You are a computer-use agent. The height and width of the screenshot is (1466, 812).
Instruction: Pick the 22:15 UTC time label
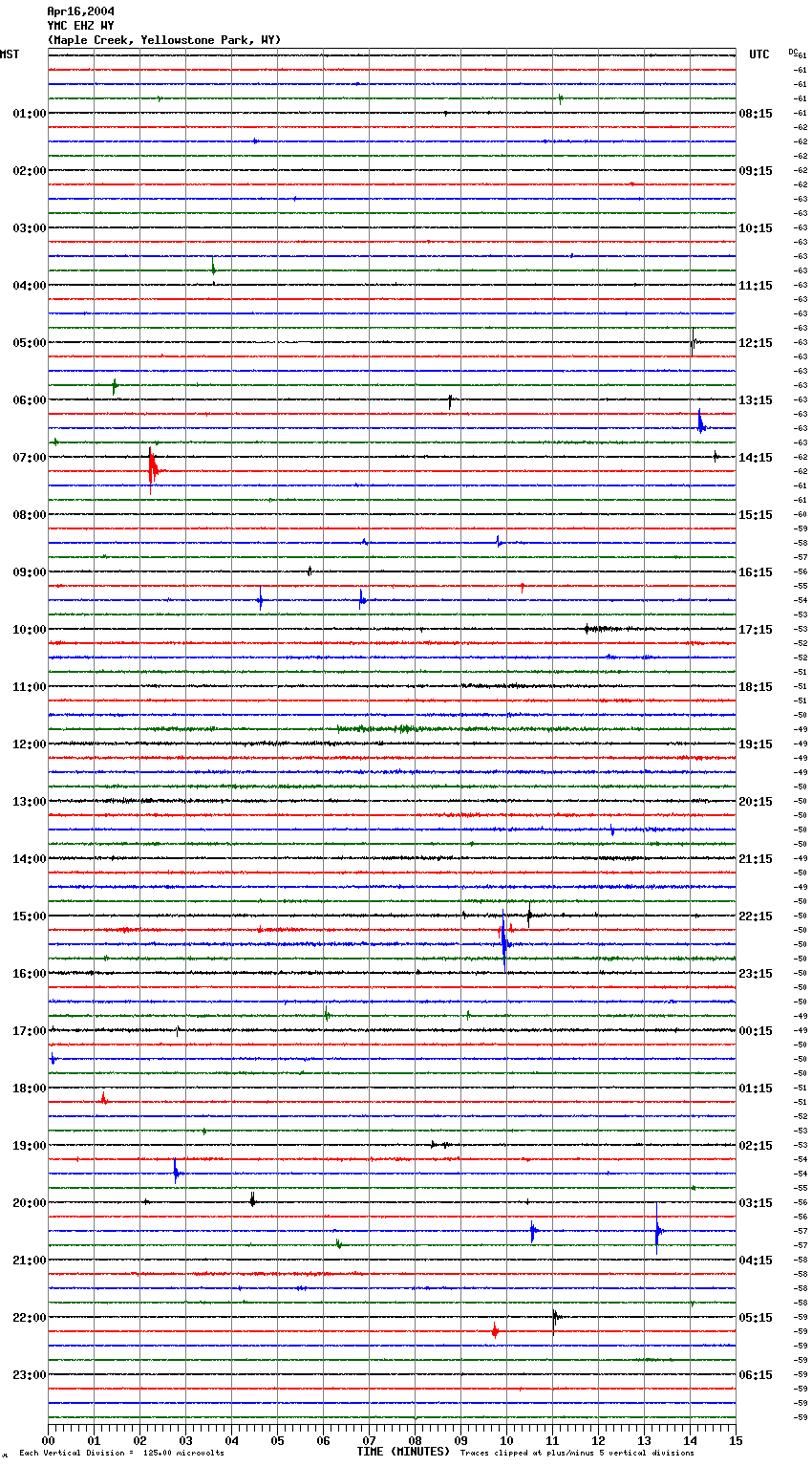pos(756,916)
